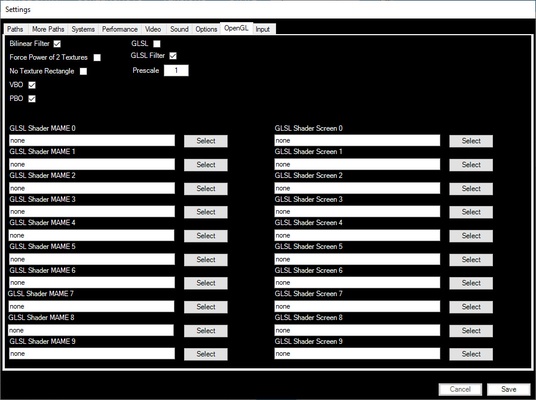Turn off the GLSL Filter checkbox
536x400 pixels.
(x=173, y=56)
